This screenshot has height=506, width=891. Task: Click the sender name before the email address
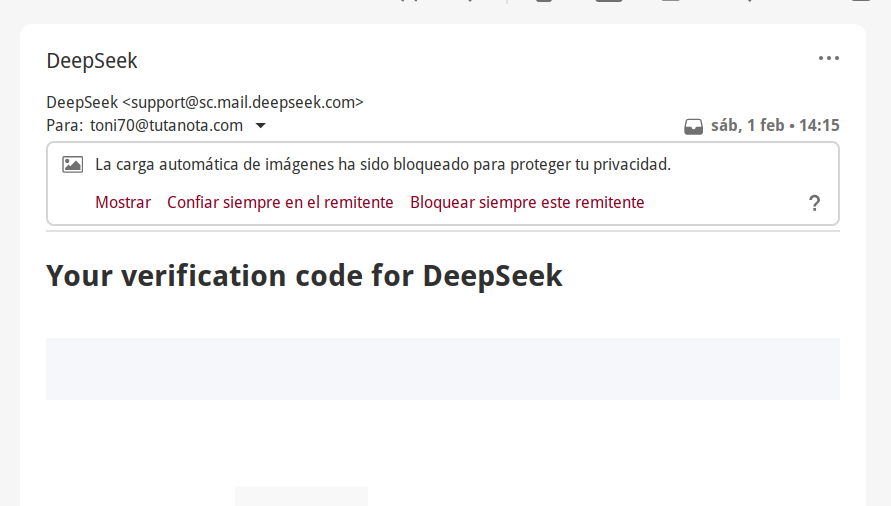[82, 102]
